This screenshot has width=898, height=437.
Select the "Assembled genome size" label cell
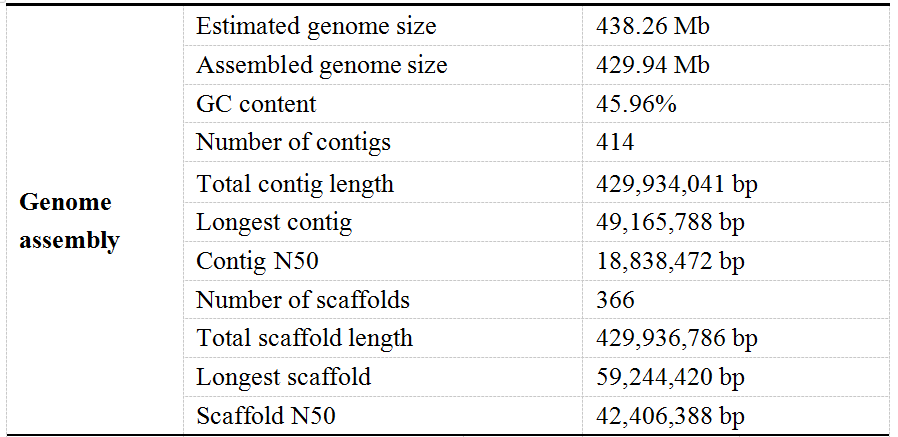pos(321,66)
